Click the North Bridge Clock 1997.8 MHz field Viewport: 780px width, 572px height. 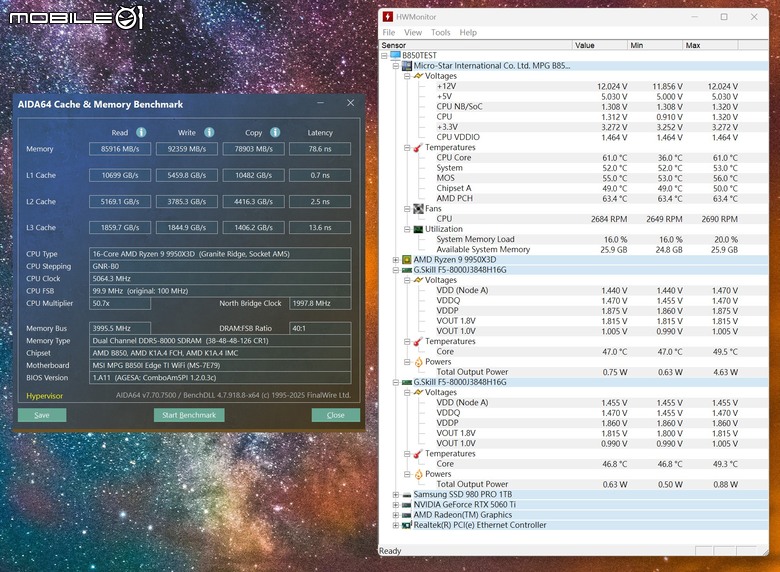(x=320, y=303)
